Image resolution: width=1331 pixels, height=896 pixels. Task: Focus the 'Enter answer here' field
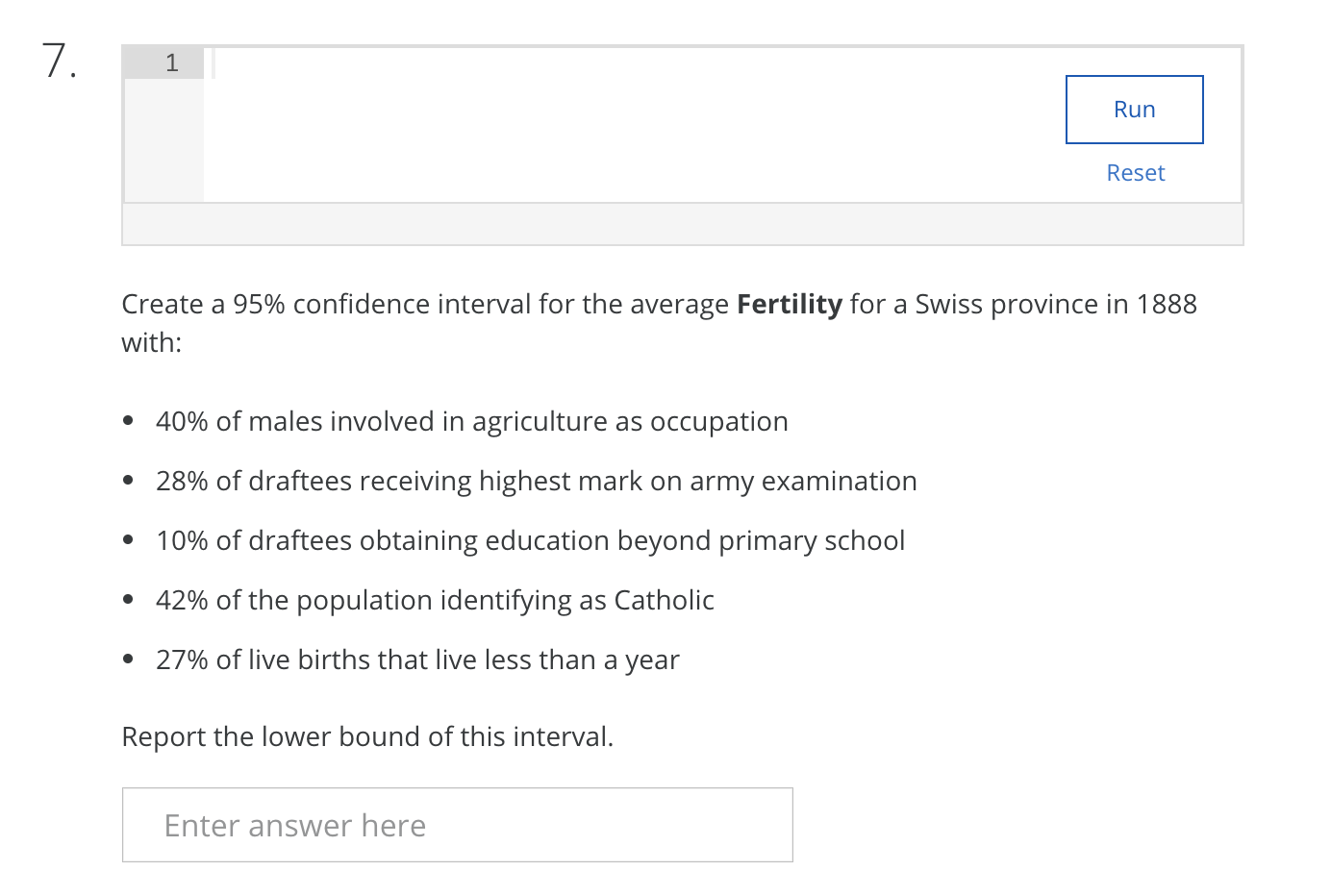[457, 825]
